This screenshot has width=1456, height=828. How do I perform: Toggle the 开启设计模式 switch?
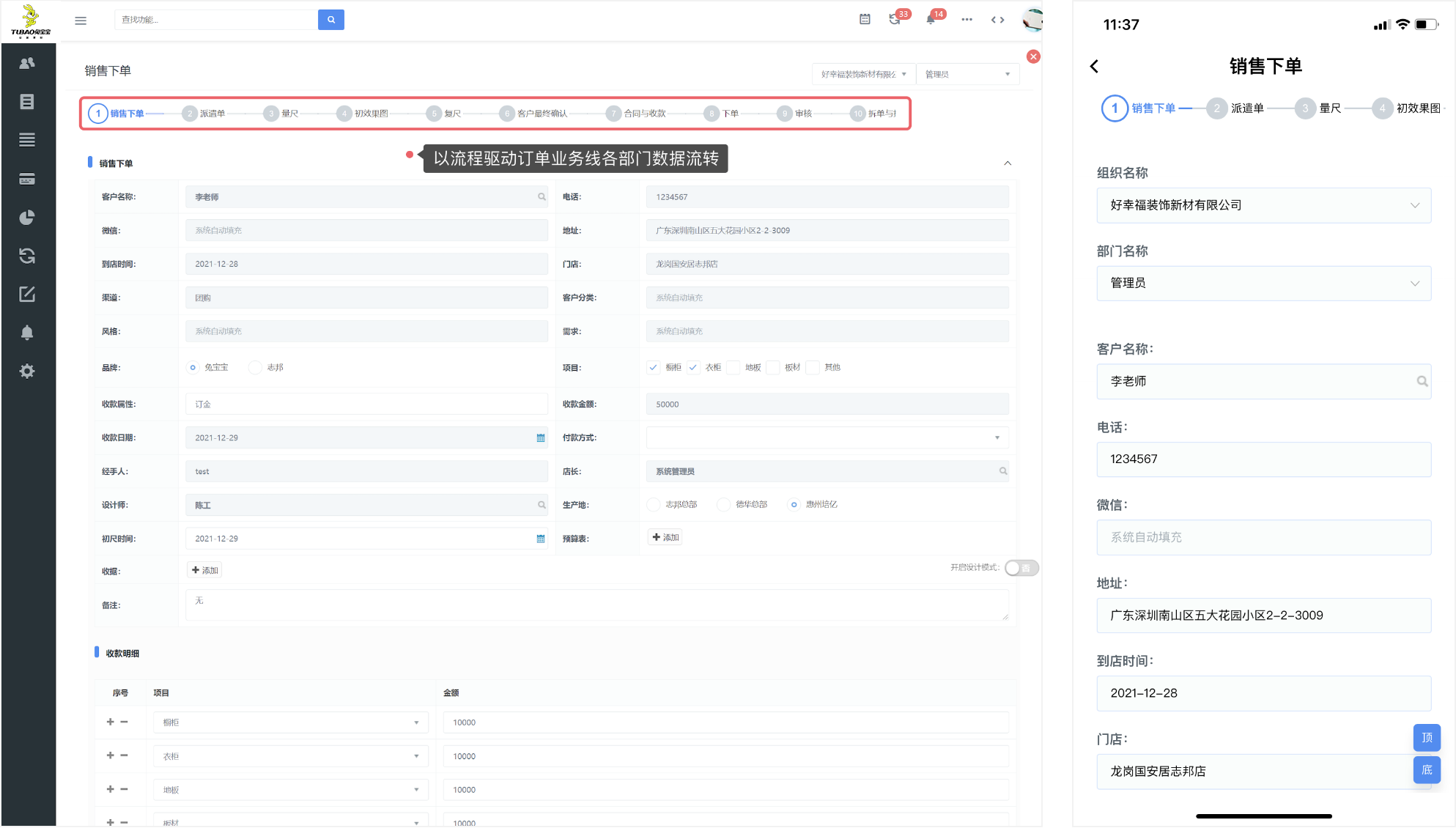[x=1021, y=568]
